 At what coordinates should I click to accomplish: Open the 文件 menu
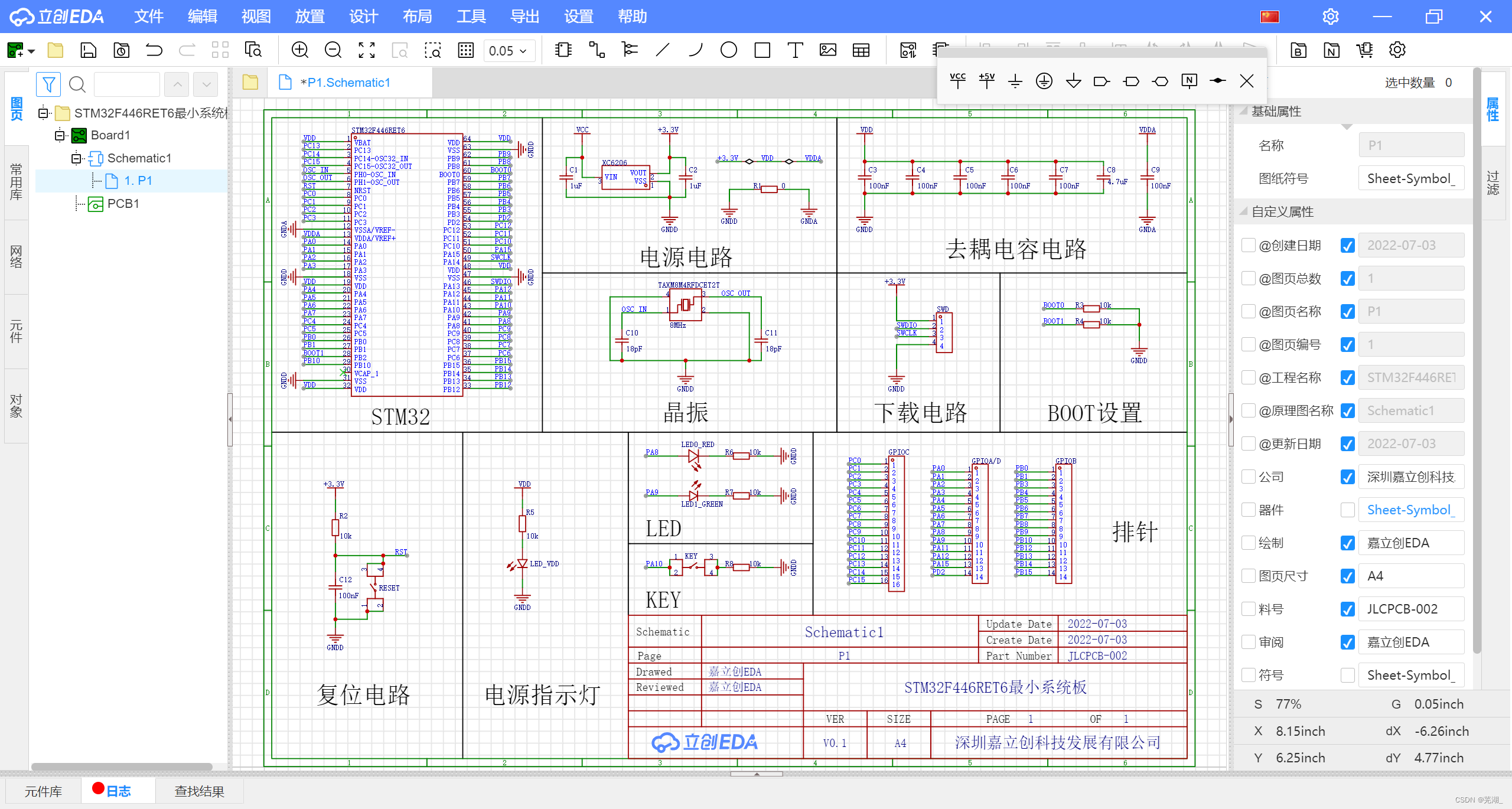point(148,17)
